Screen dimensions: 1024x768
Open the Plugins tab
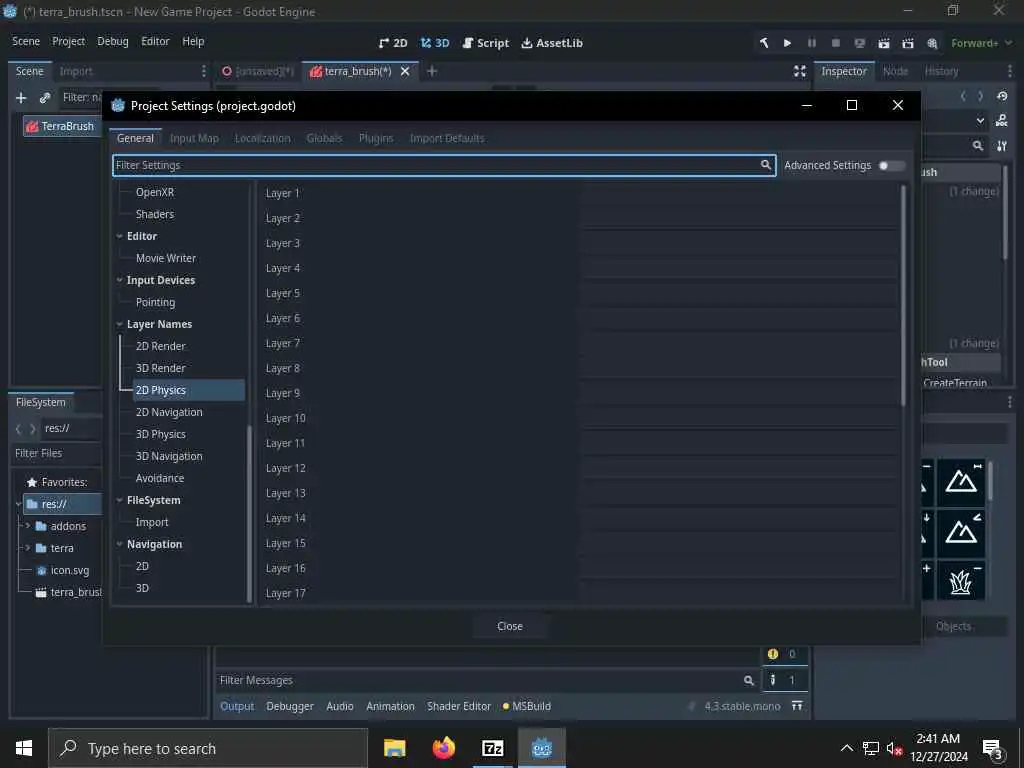point(376,138)
